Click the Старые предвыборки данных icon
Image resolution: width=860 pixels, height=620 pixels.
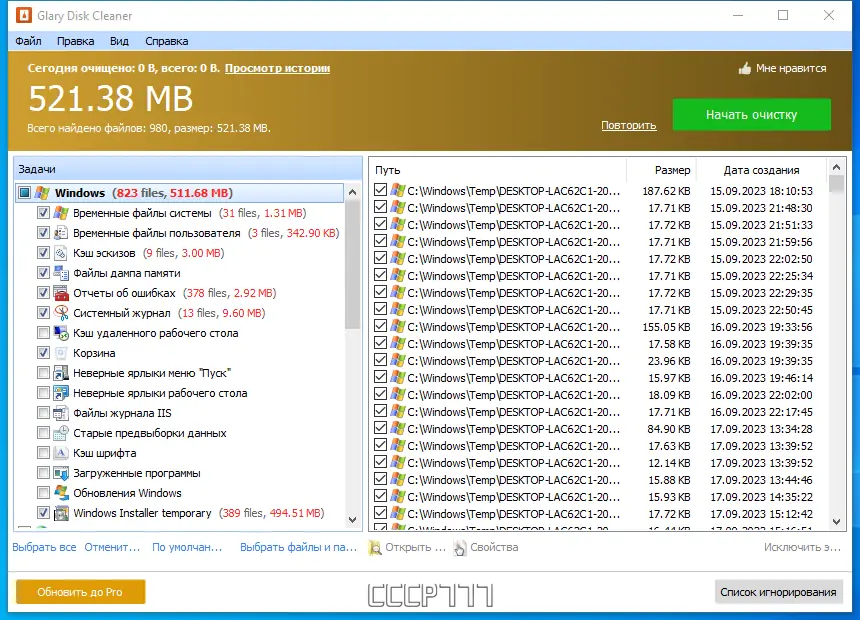click(x=61, y=433)
